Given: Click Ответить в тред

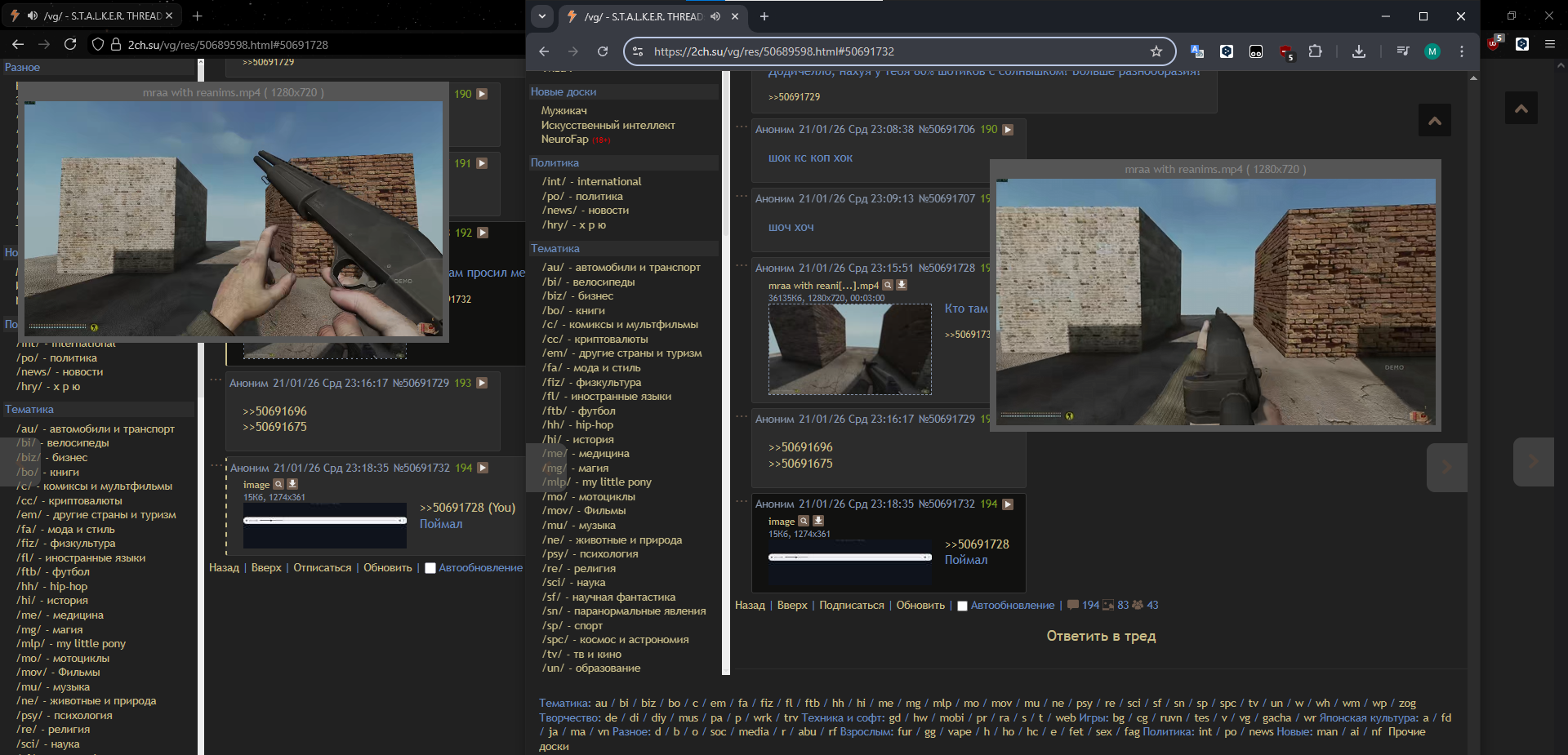Looking at the screenshot, I should [x=1101, y=636].
